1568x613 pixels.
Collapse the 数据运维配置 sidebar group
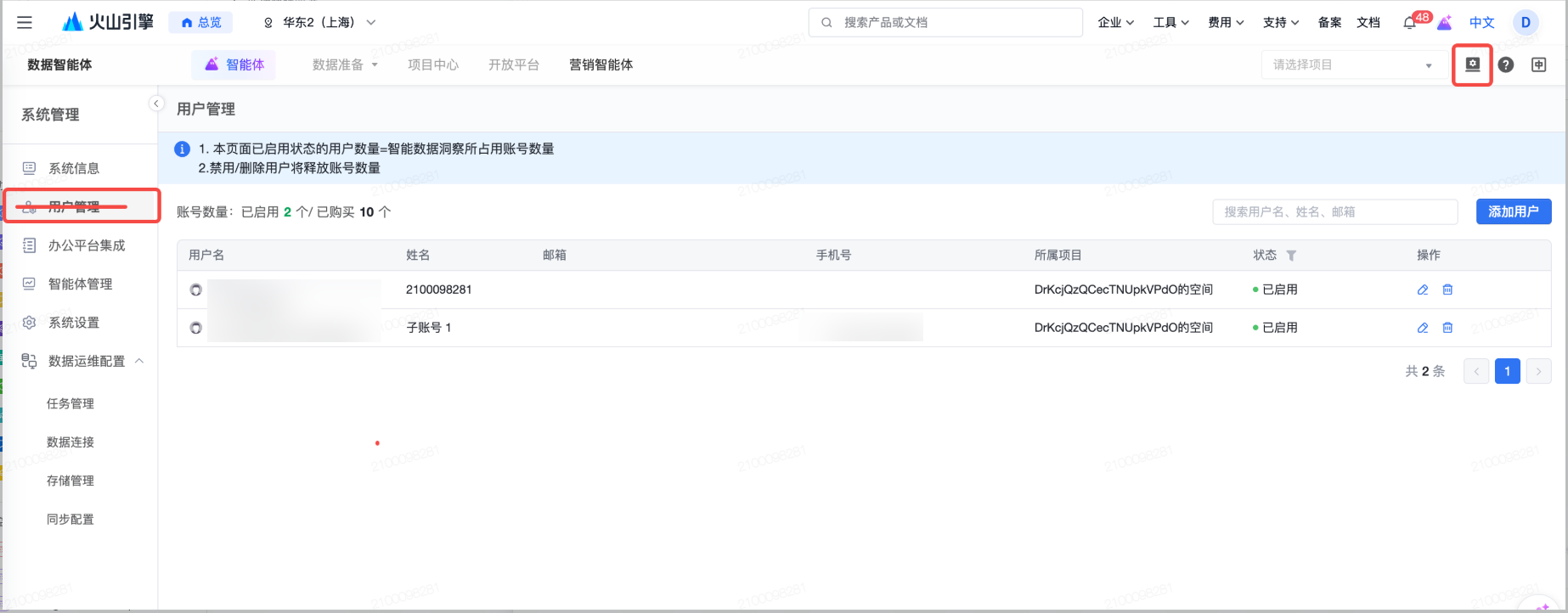(x=139, y=361)
